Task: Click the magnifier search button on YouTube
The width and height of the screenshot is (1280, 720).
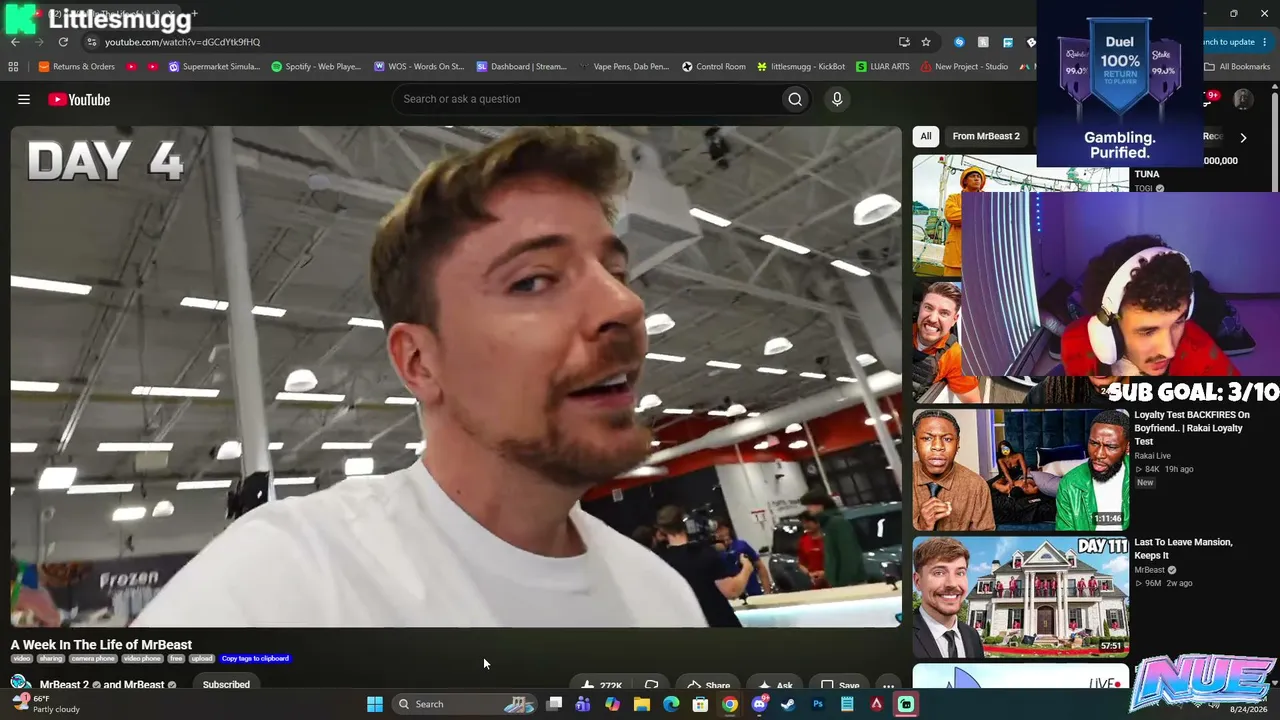Action: coord(795,99)
